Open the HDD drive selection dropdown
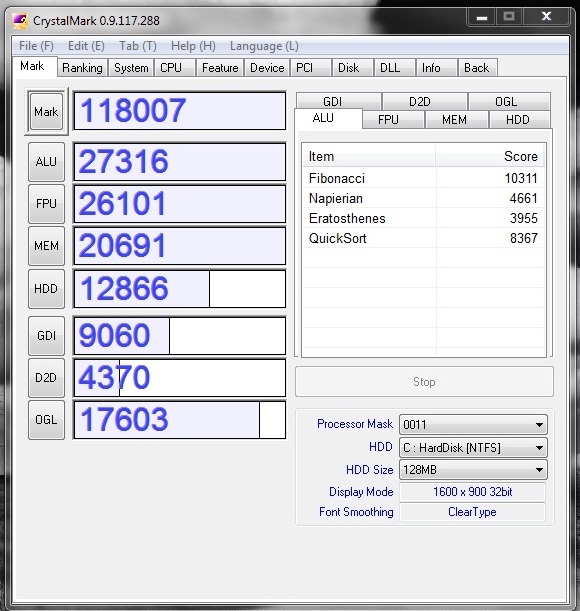Viewport: 580px width, 611px height. coord(473,447)
